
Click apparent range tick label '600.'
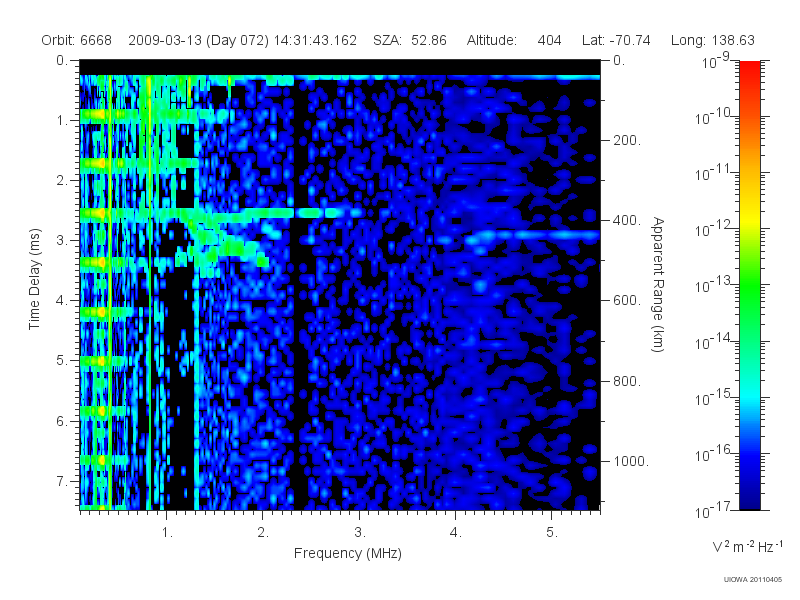pos(627,301)
